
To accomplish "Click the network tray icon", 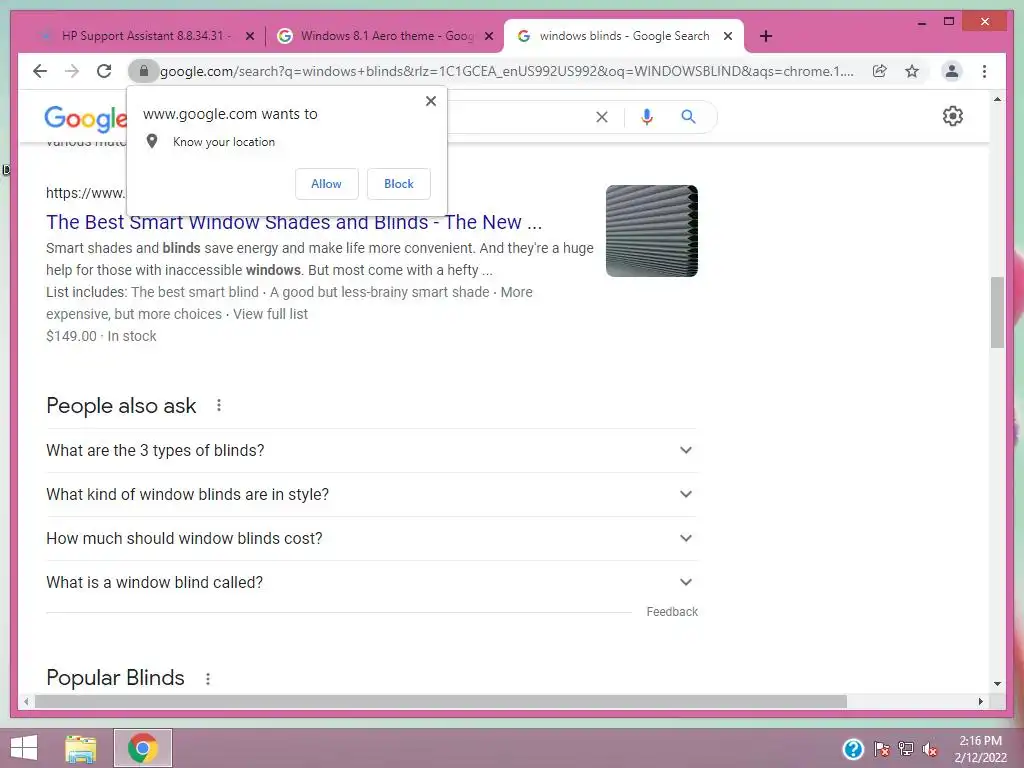I will pyautogui.click(x=906, y=749).
